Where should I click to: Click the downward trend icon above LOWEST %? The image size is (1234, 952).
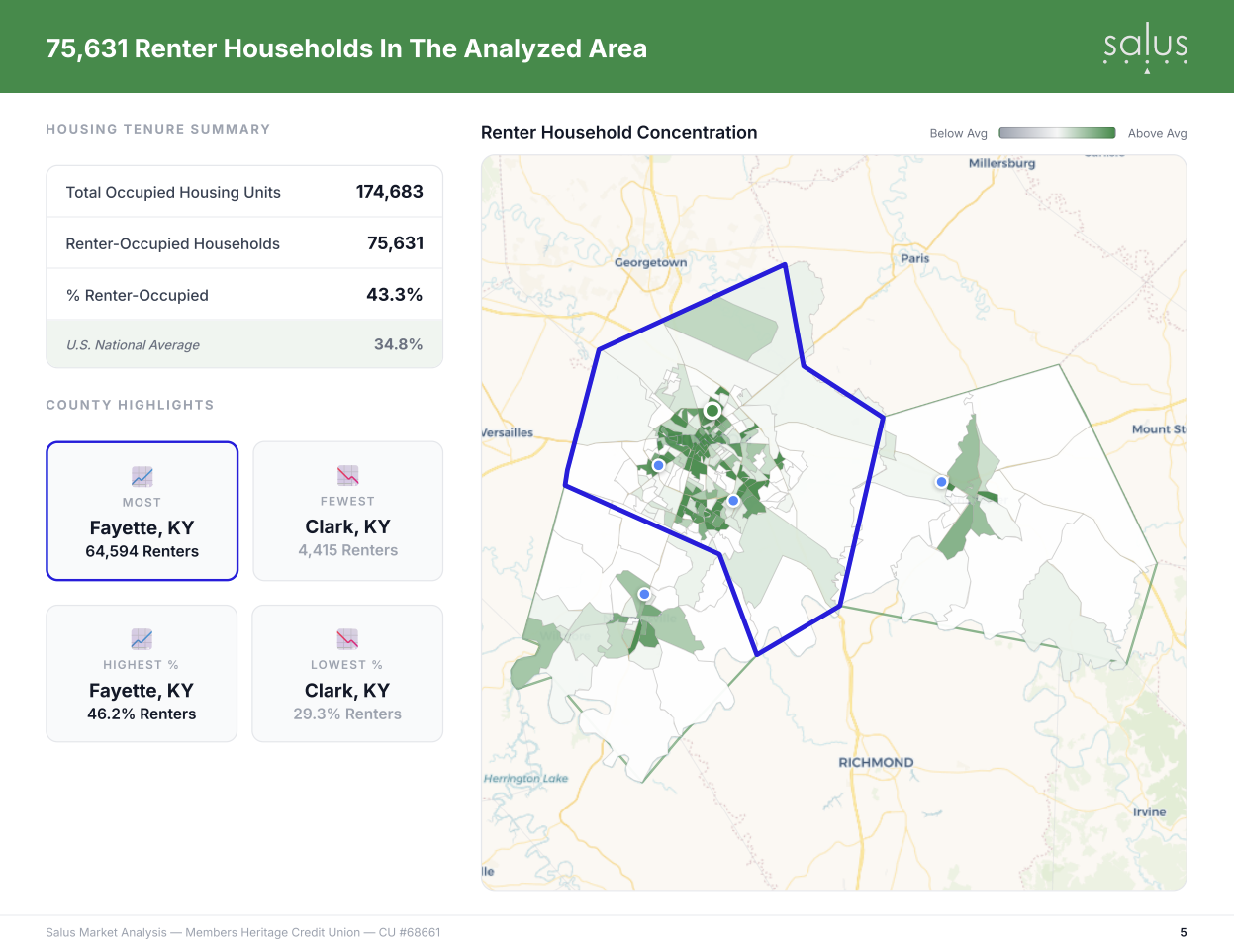(347, 639)
